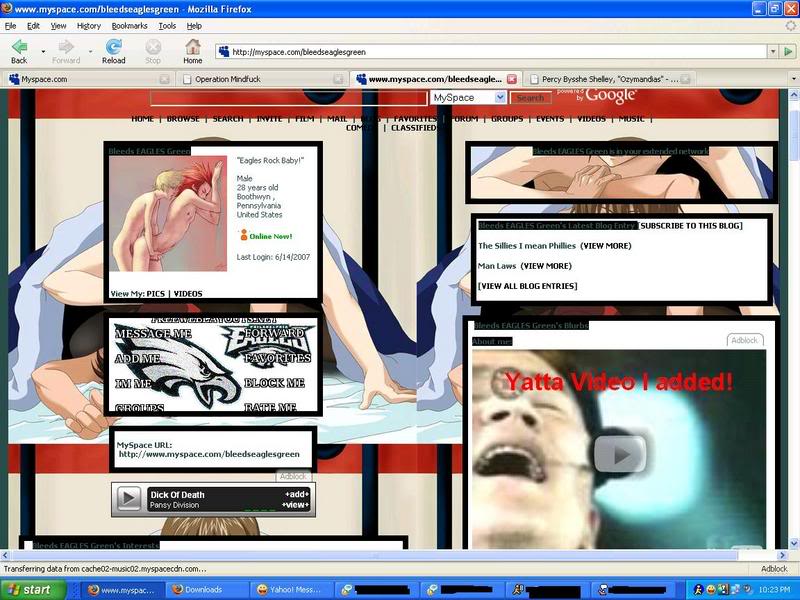The height and width of the screenshot is (600, 800).
Task: Click RATE ME on the contact box
Action: point(270,407)
